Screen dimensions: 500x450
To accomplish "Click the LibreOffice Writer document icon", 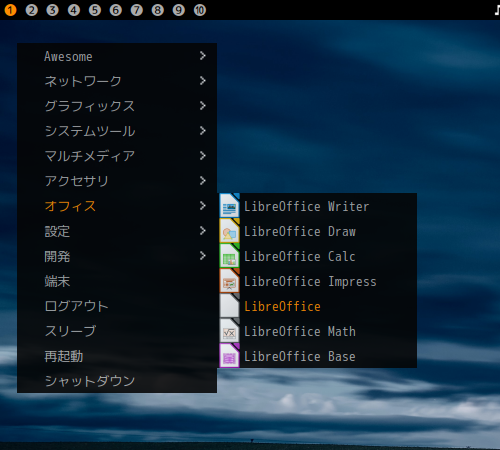I will pyautogui.click(x=229, y=206).
